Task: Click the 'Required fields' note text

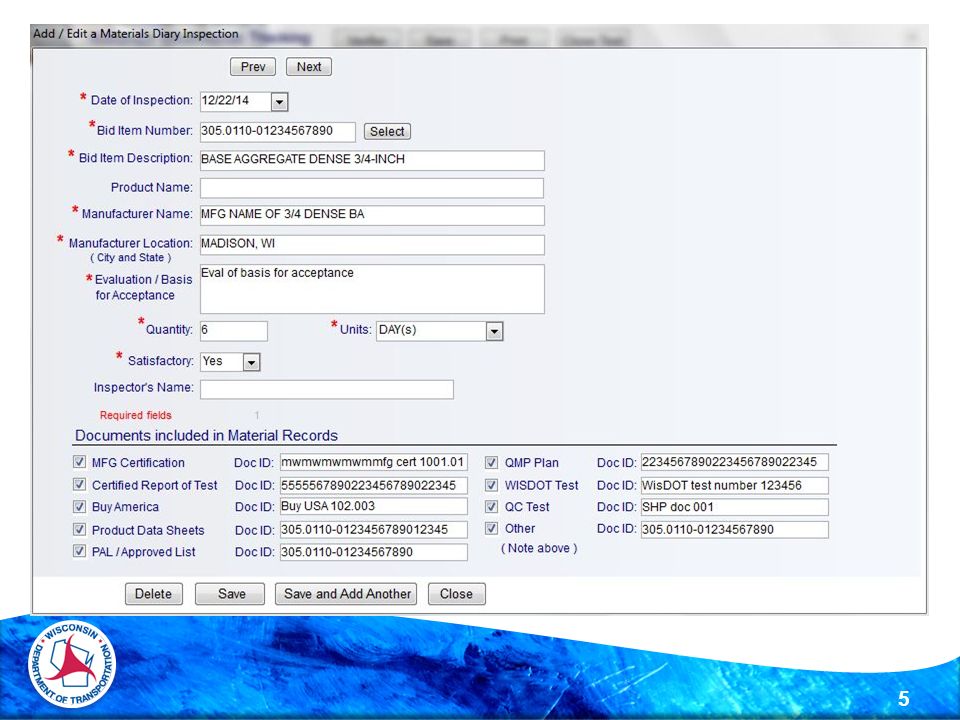Action: tap(135, 415)
